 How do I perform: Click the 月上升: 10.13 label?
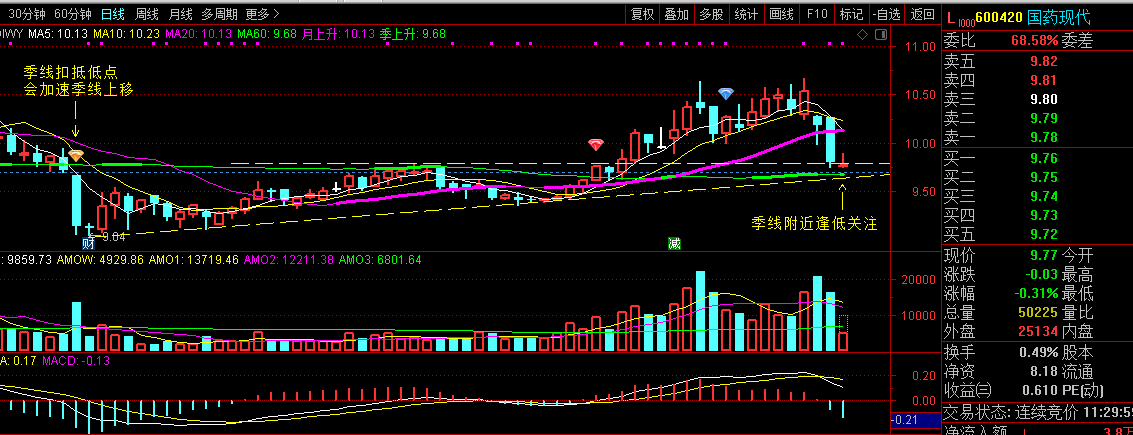[338, 34]
